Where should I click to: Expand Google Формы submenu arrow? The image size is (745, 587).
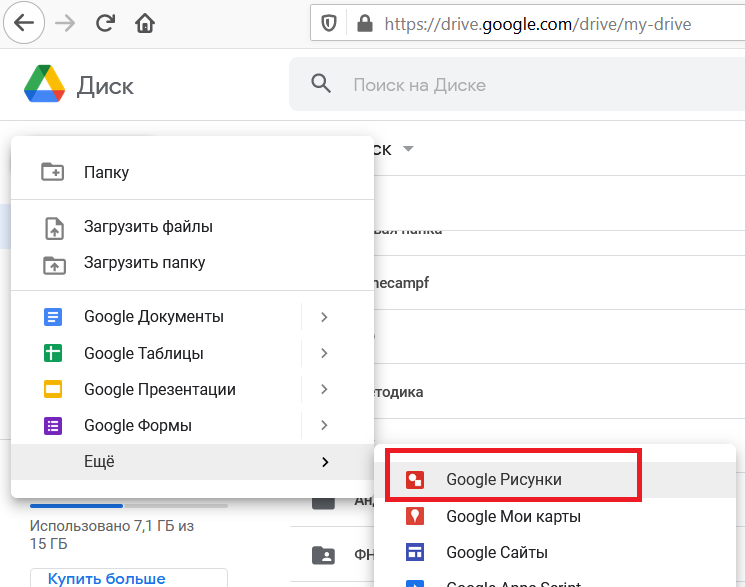[324, 425]
